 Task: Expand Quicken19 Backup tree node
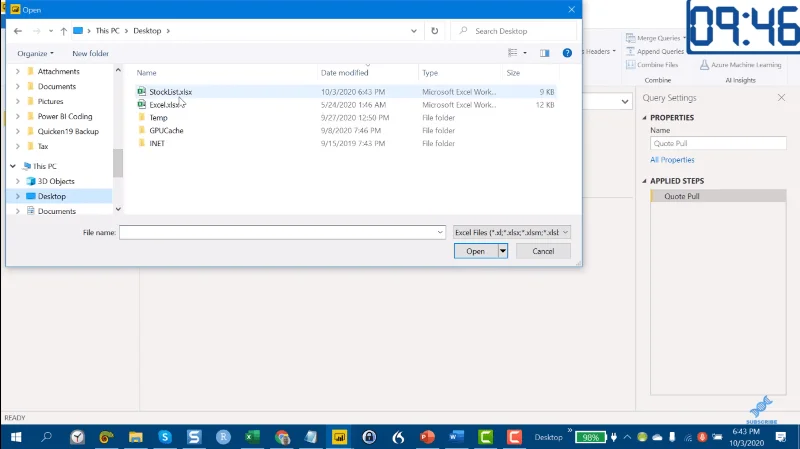(18, 131)
